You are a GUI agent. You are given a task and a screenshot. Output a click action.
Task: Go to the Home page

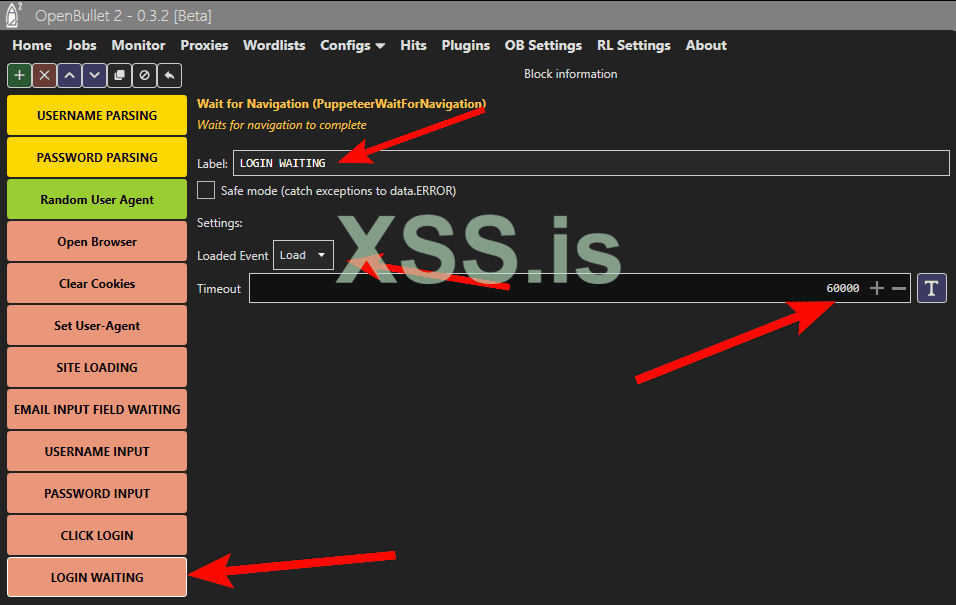tap(32, 45)
